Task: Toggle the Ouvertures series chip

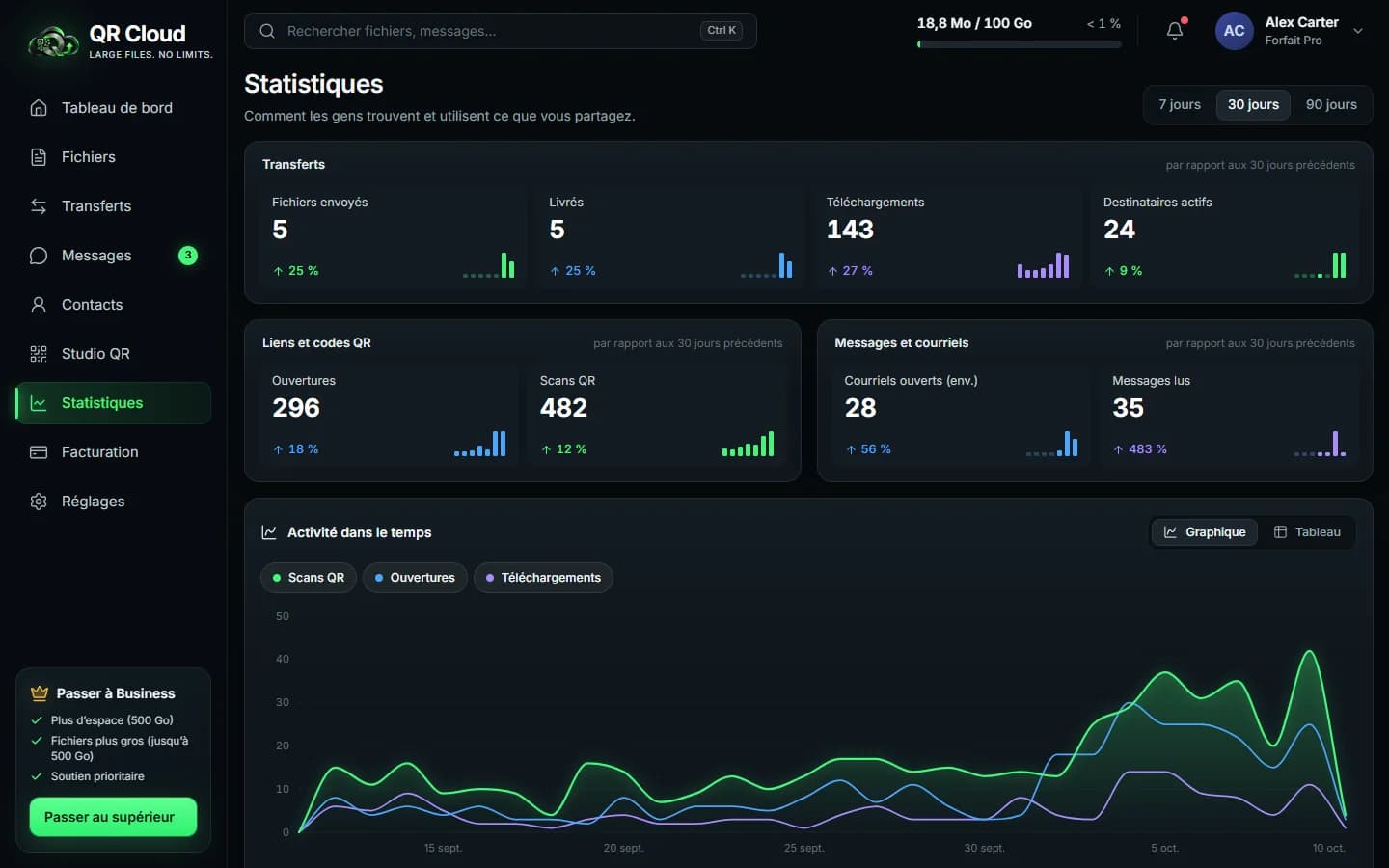Action: point(415,578)
